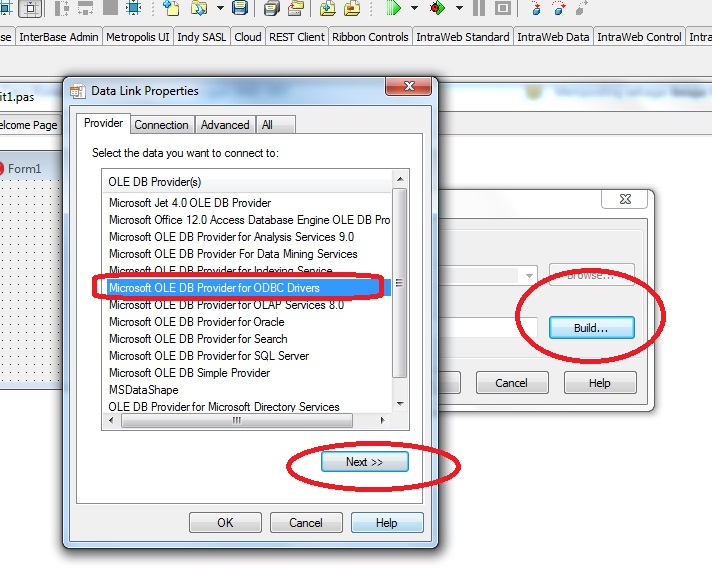
Task: Open the dropdown arrow next to Open icon
Action: 220,8
